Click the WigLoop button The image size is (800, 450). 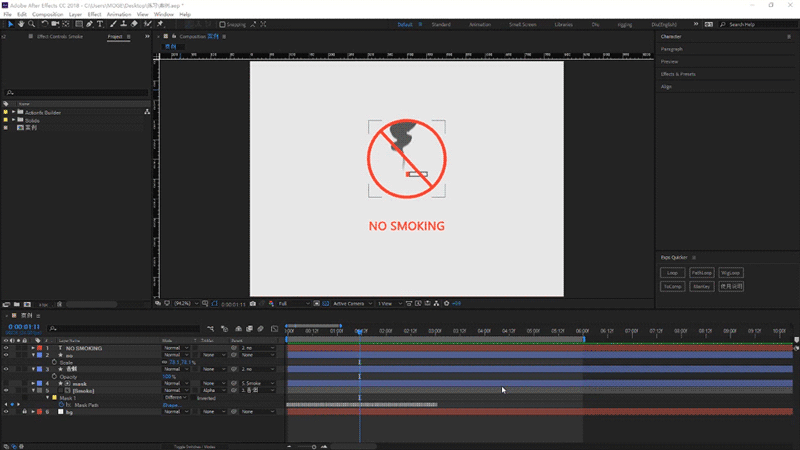tap(731, 273)
